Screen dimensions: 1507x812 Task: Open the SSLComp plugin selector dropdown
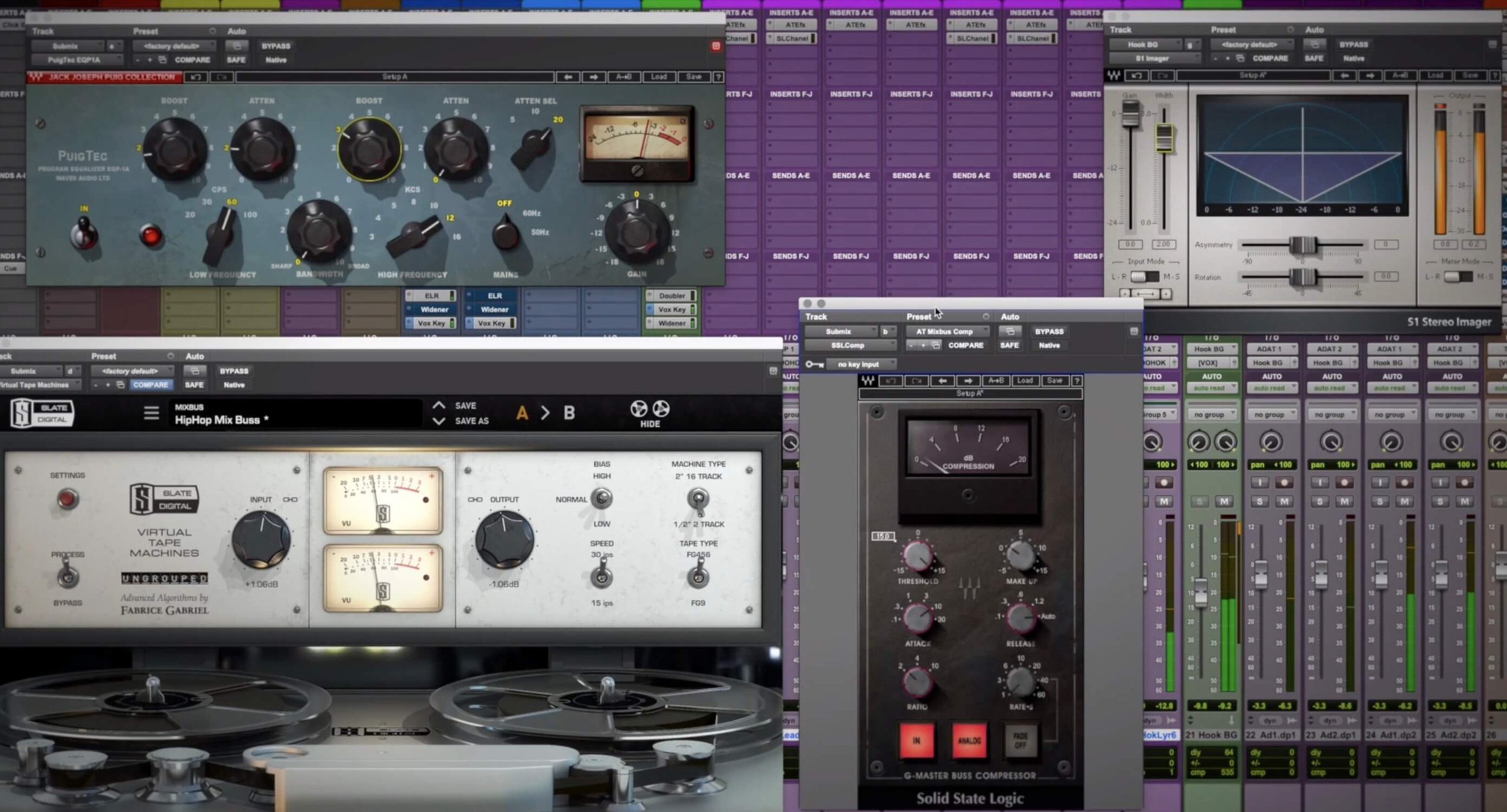[851, 345]
